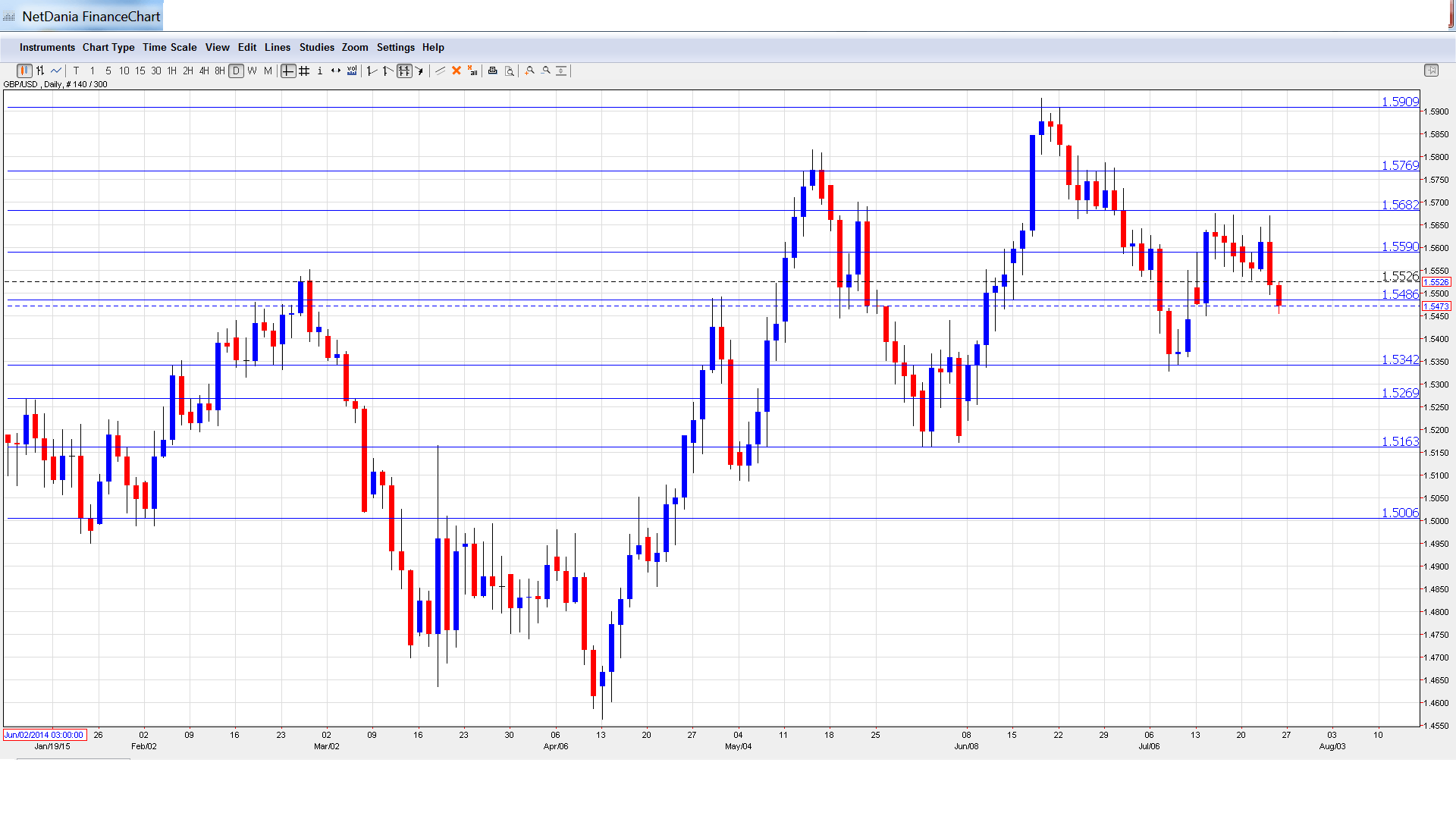Click zoom out magnifier icon
Image resolution: width=1456 pixels, height=819 pixels.
pos(546,71)
